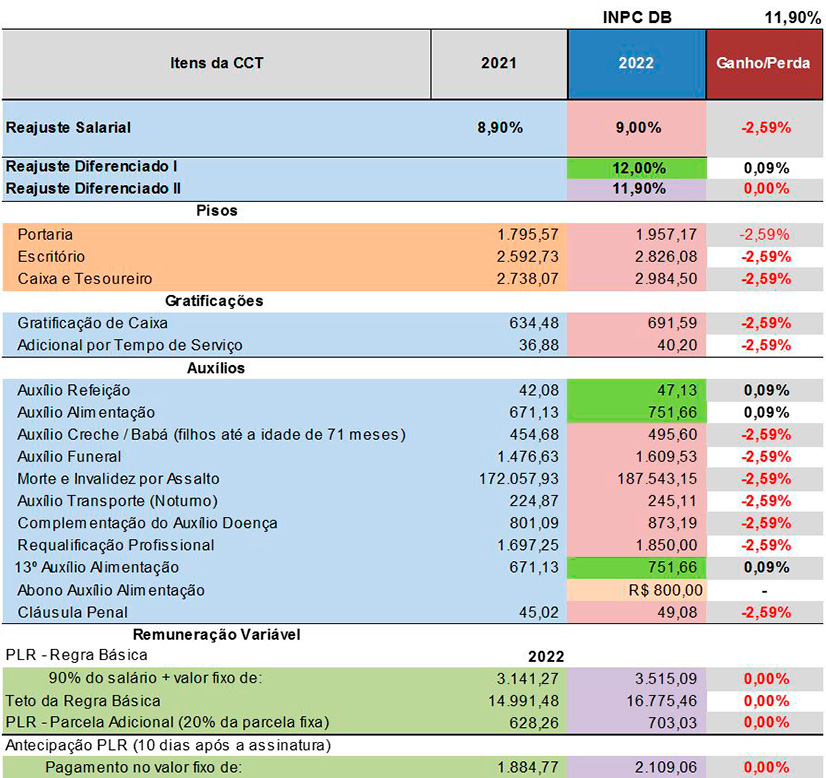Click the 187.543,15 value
The height and width of the screenshot is (778, 826).
[657, 479]
